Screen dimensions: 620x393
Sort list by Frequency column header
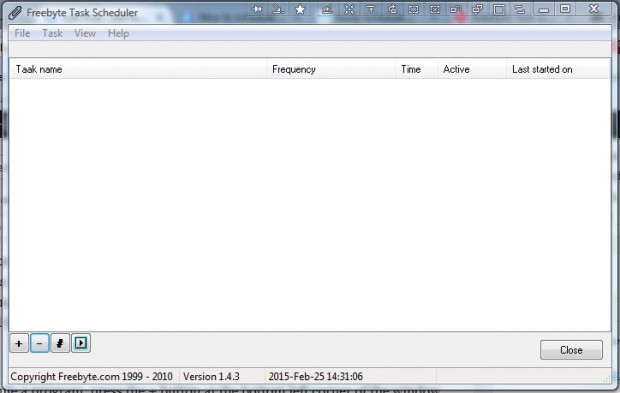point(331,69)
